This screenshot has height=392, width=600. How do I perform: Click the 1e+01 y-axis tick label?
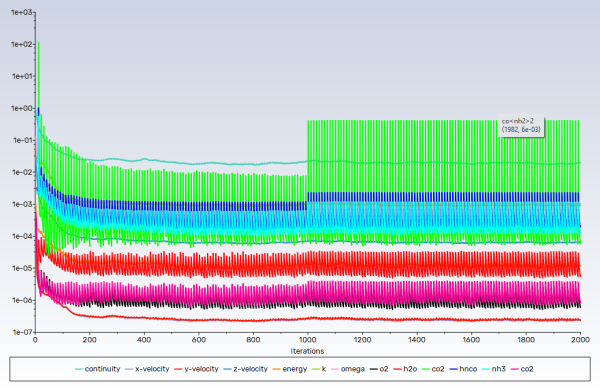pyautogui.click(x=23, y=76)
